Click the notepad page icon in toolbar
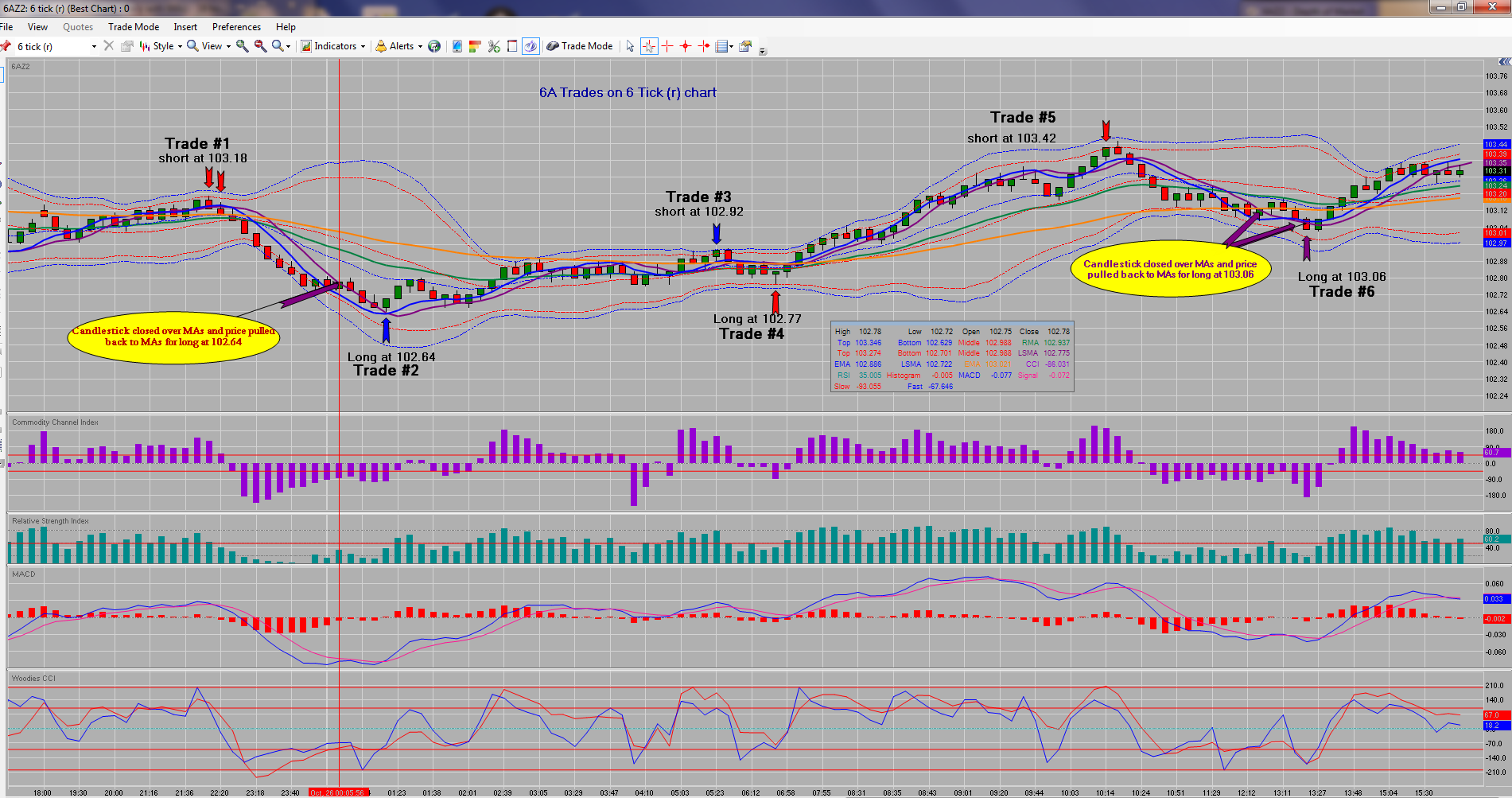Image resolution: width=1512 pixels, height=798 pixels. (x=512, y=46)
